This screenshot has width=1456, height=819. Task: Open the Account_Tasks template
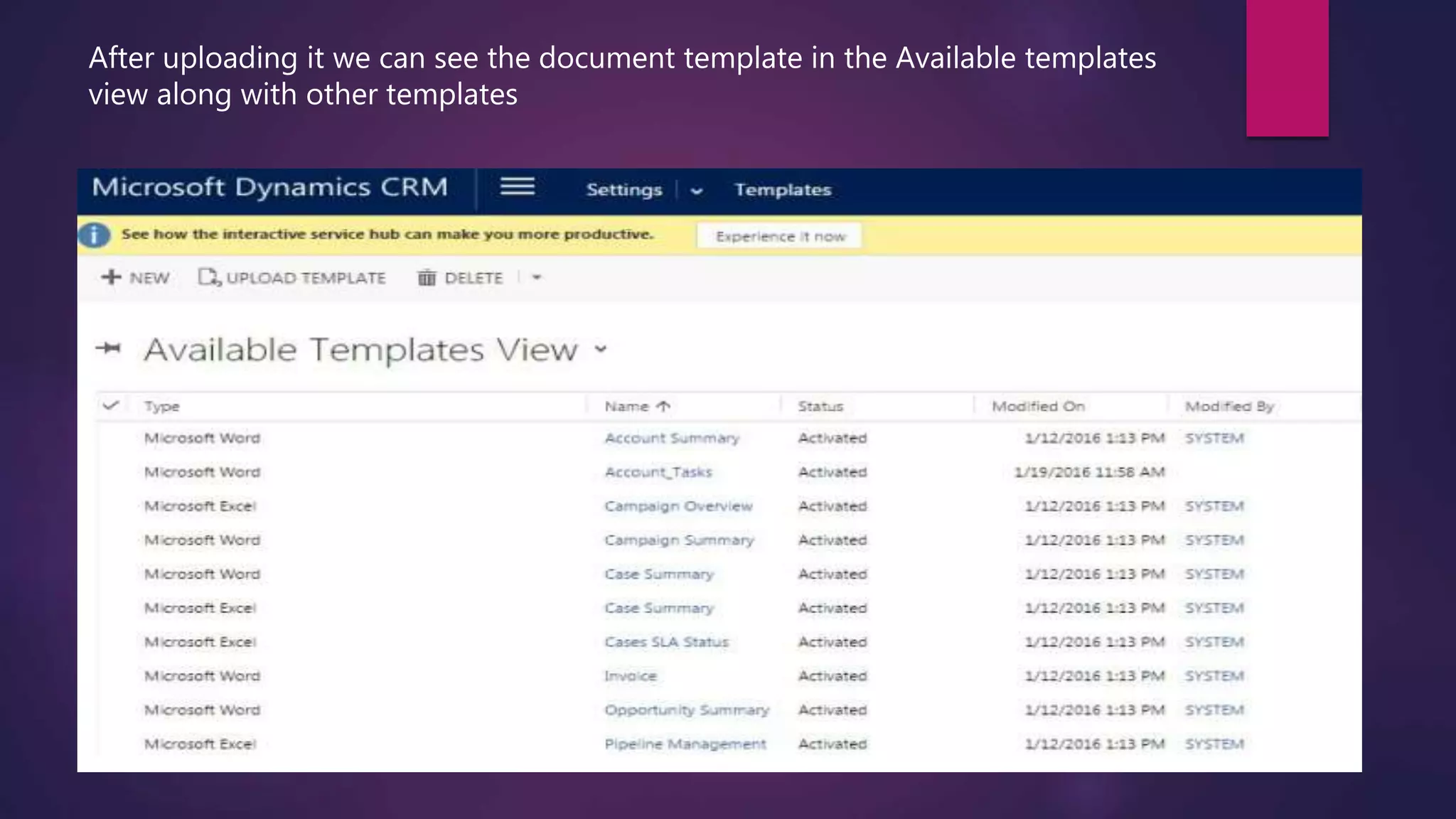(658, 472)
